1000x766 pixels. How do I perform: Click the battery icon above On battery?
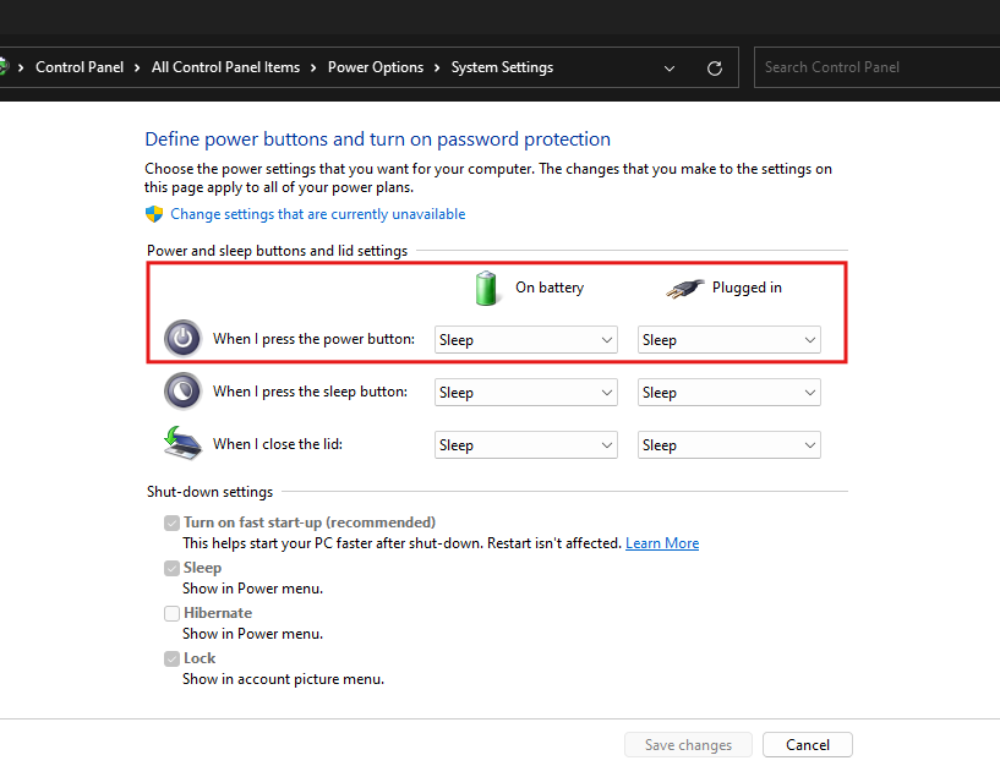(x=487, y=287)
